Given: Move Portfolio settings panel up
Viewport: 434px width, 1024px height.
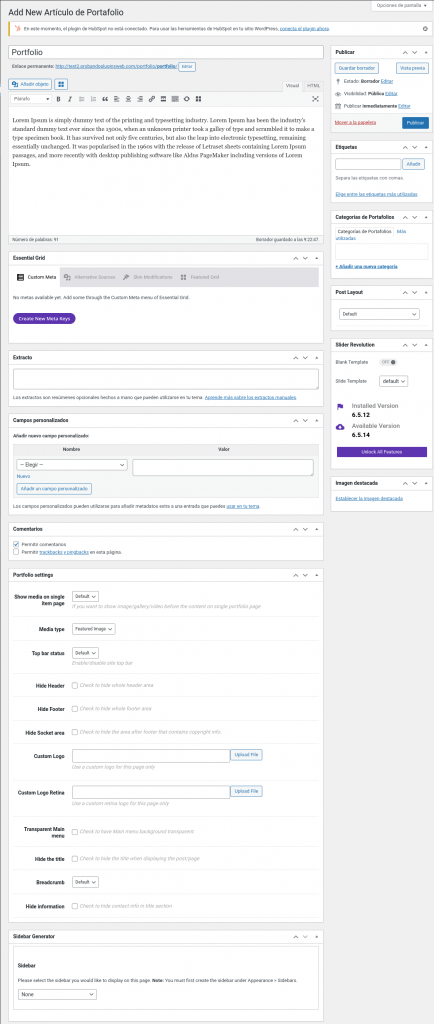Looking at the screenshot, I should click(295, 575).
